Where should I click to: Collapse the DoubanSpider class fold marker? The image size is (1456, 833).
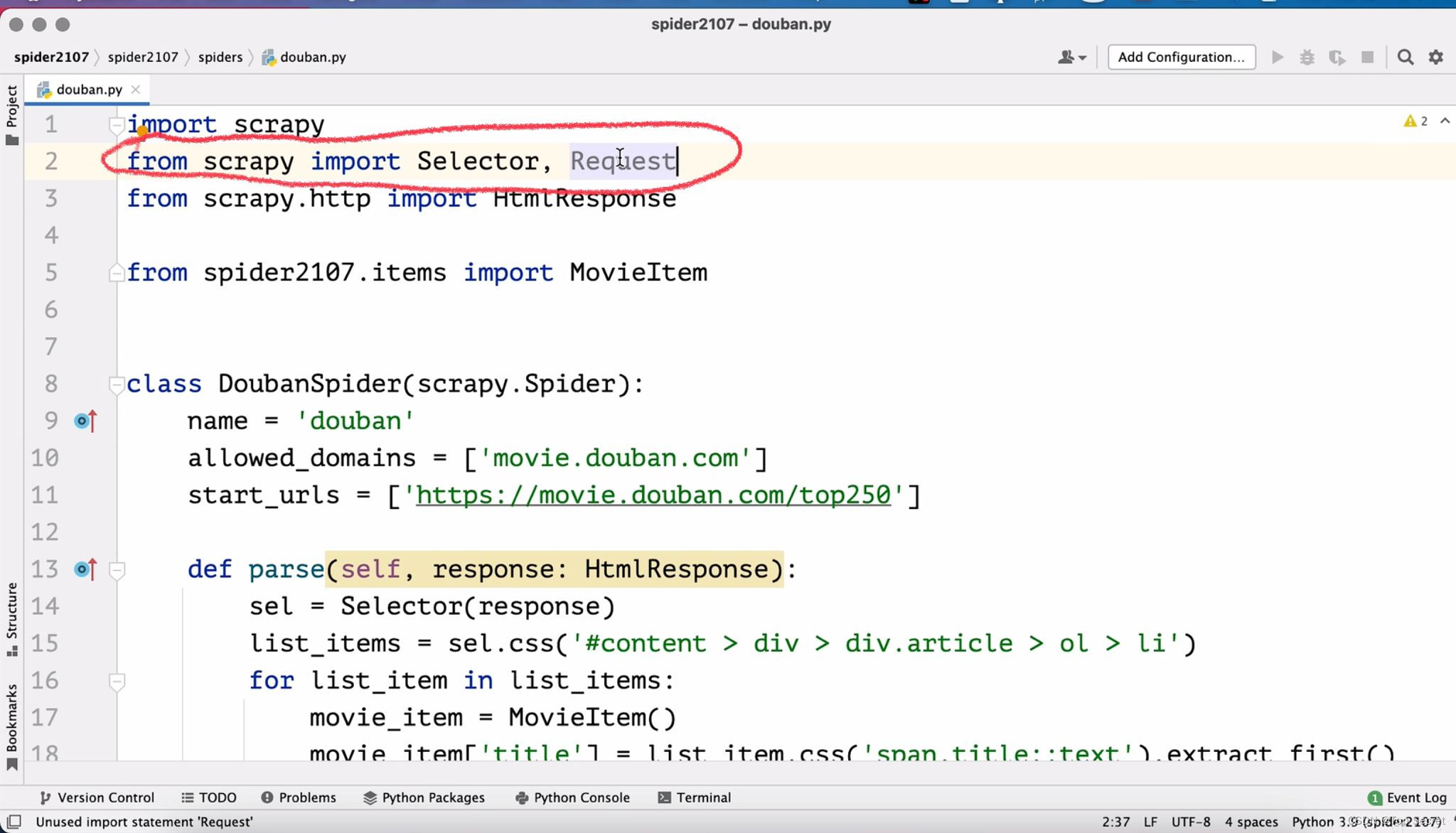pyautogui.click(x=117, y=385)
